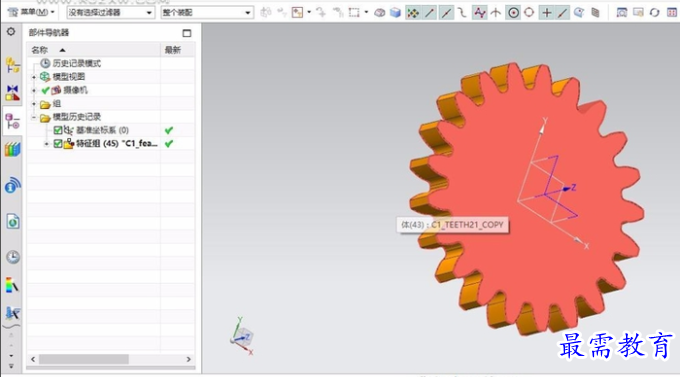Click the blue solid cube icon

pyautogui.click(x=395, y=13)
